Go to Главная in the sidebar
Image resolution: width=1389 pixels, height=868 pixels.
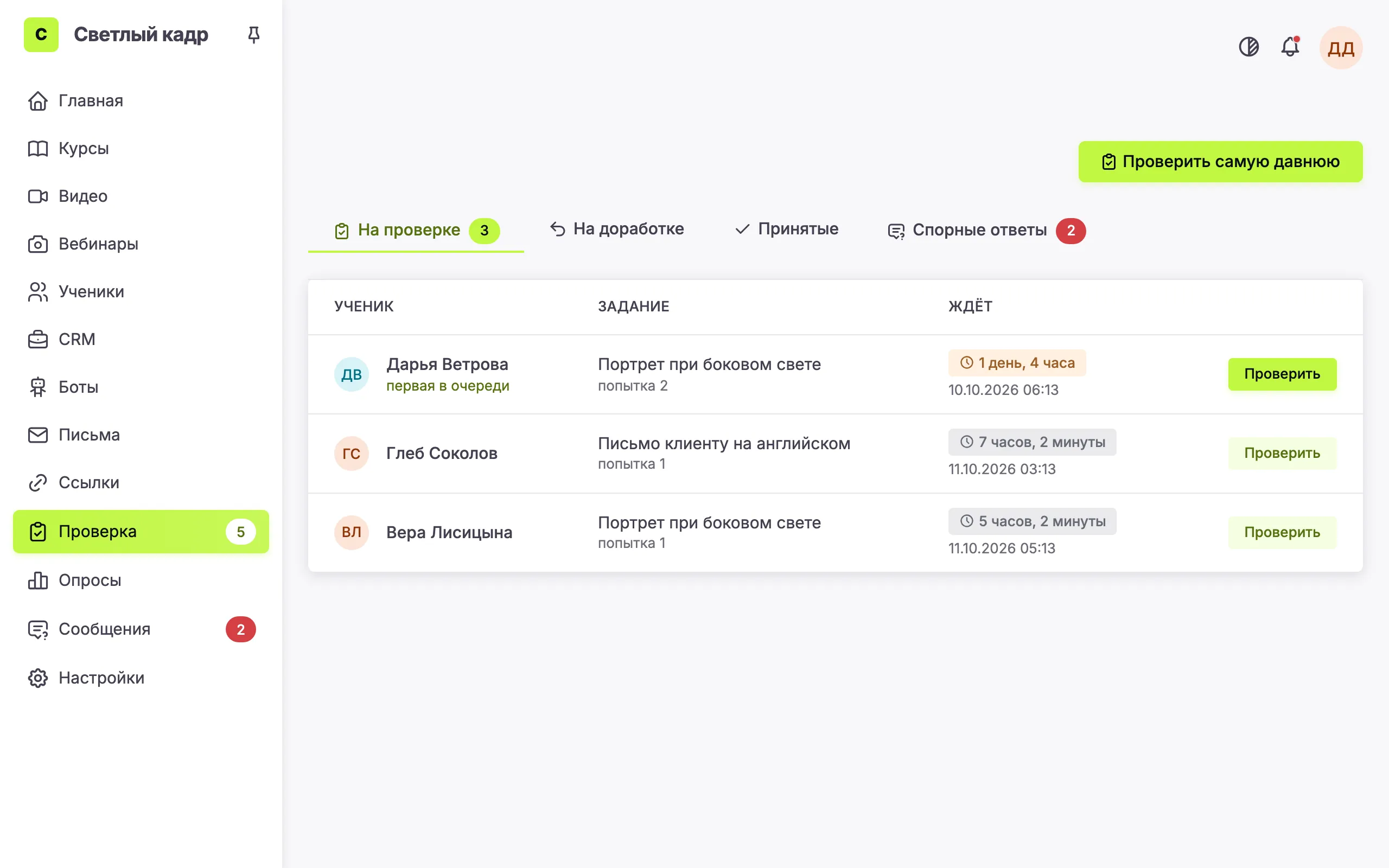(141, 100)
